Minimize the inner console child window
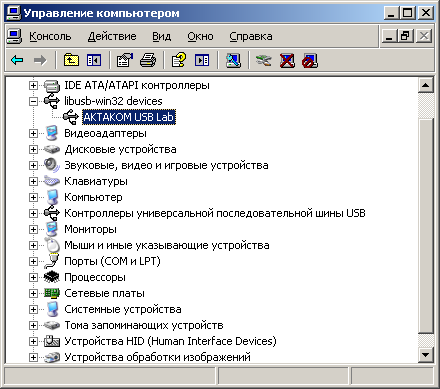Viewport: 440px width, 389px height. point(389,36)
